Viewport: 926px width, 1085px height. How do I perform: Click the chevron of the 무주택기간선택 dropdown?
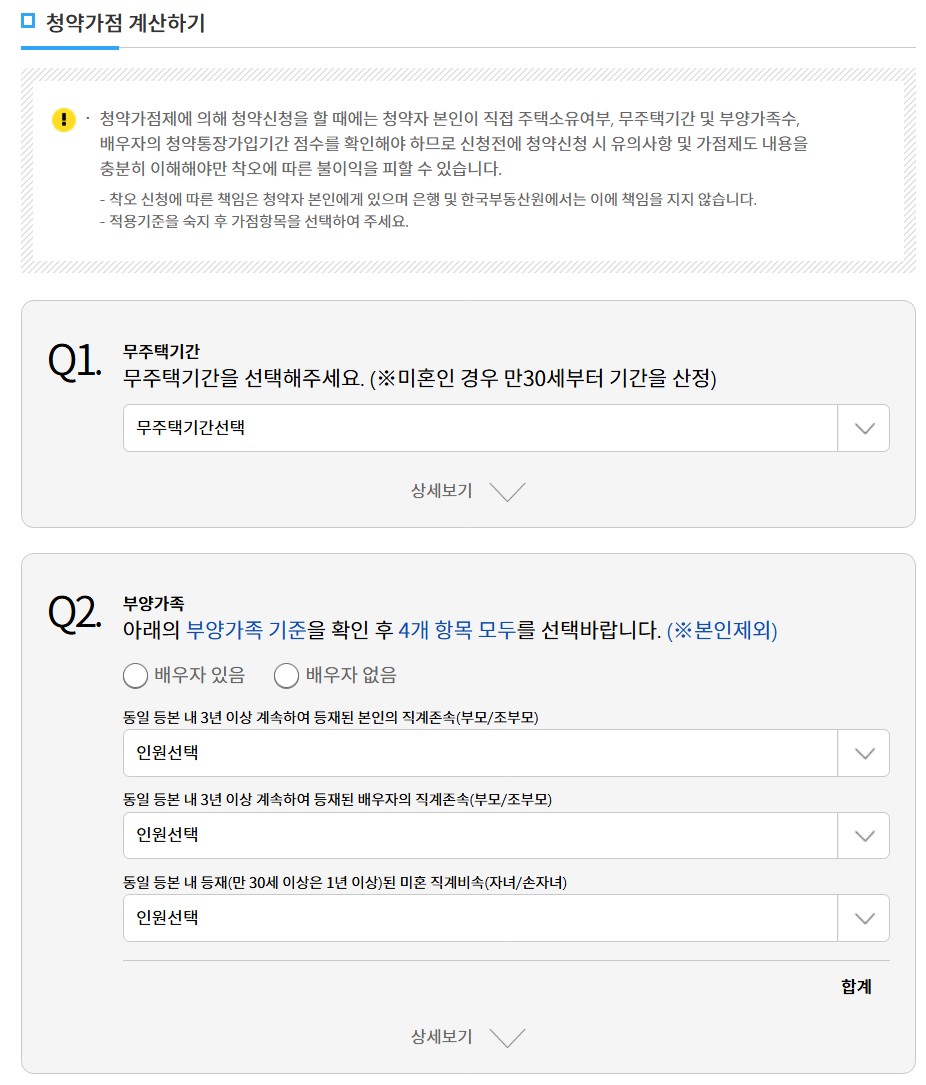point(863,428)
